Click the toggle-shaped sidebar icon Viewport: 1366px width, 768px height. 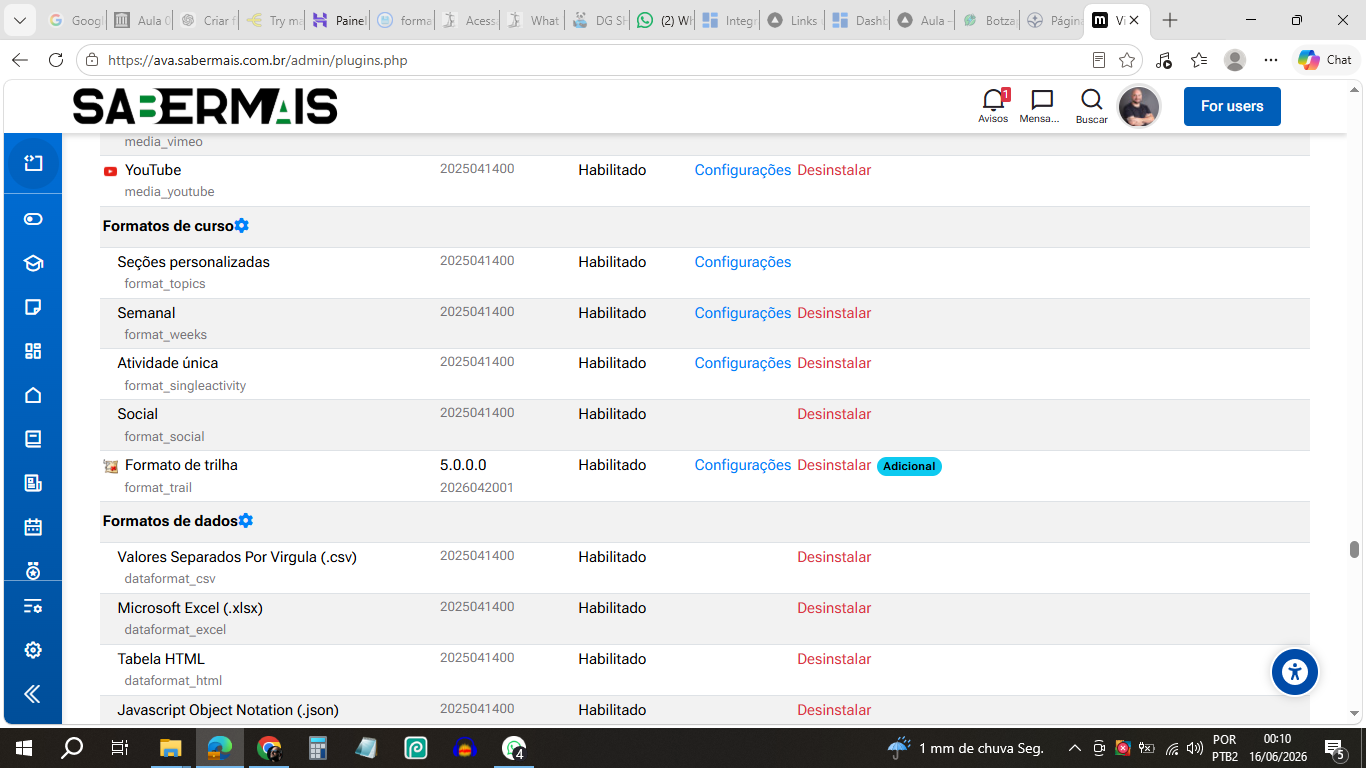[33, 219]
